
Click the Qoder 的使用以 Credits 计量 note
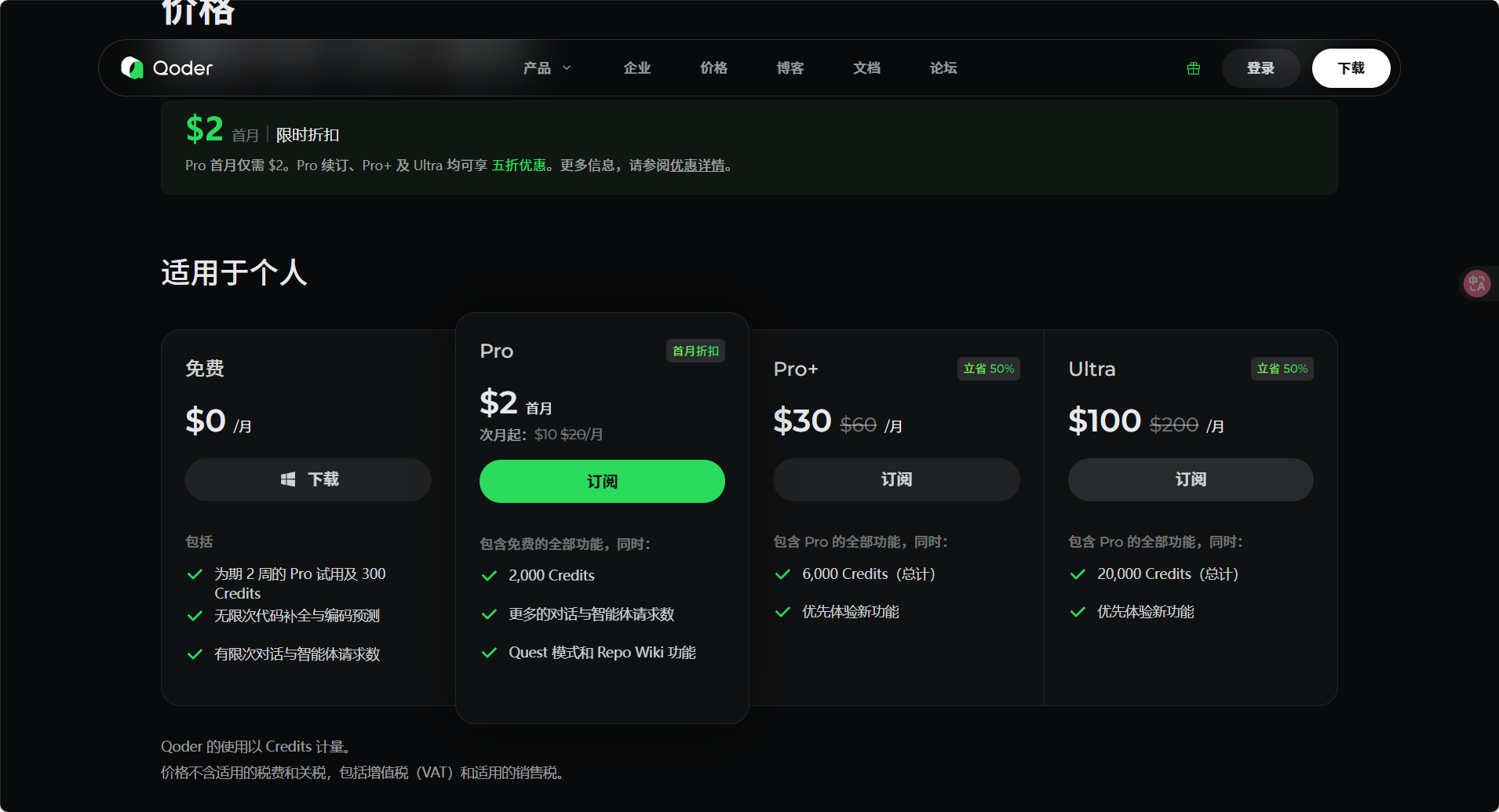[256, 747]
